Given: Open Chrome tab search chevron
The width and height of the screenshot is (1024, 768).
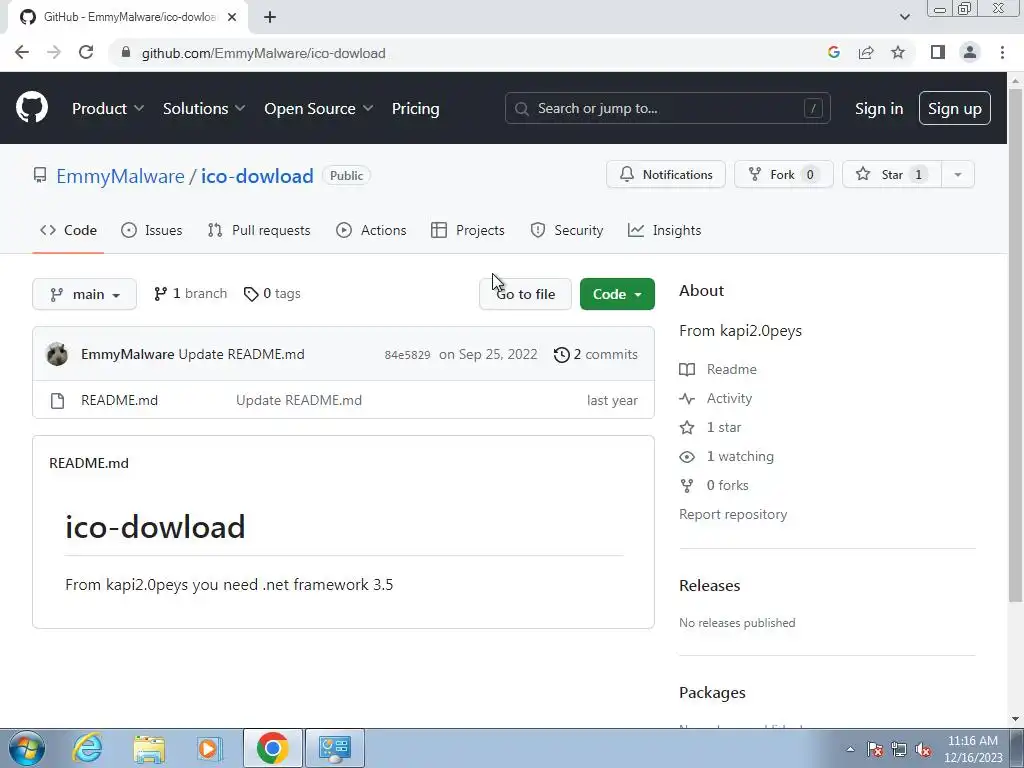Looking at the screenshot, I should (904, 17).
